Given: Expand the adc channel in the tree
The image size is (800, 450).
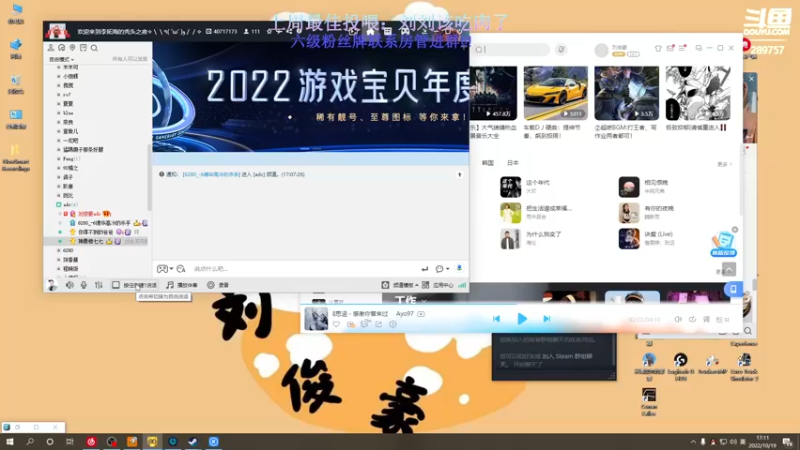Looking at the screenshot, I should point(59,205).
